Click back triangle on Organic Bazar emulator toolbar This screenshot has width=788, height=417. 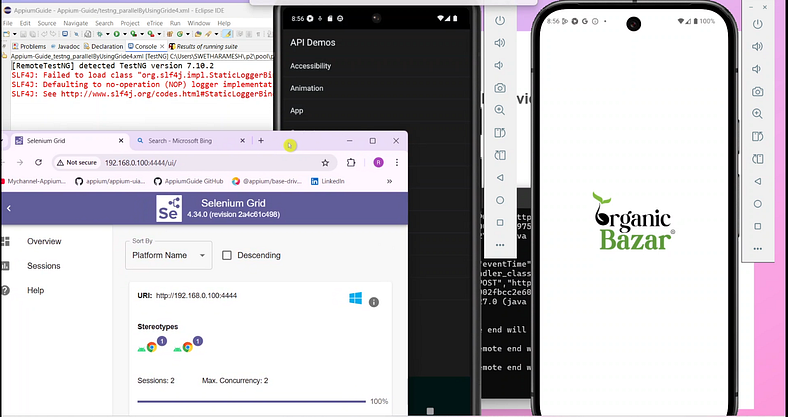coord(757,181)
